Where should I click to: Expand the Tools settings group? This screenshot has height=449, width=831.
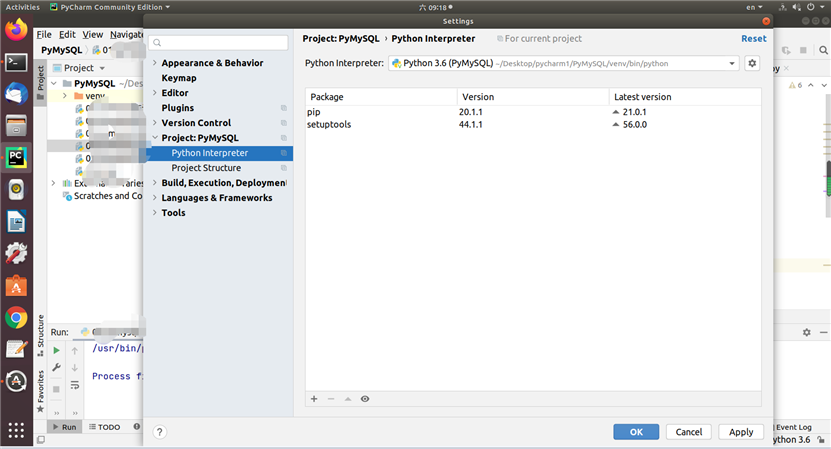(155, 213)
